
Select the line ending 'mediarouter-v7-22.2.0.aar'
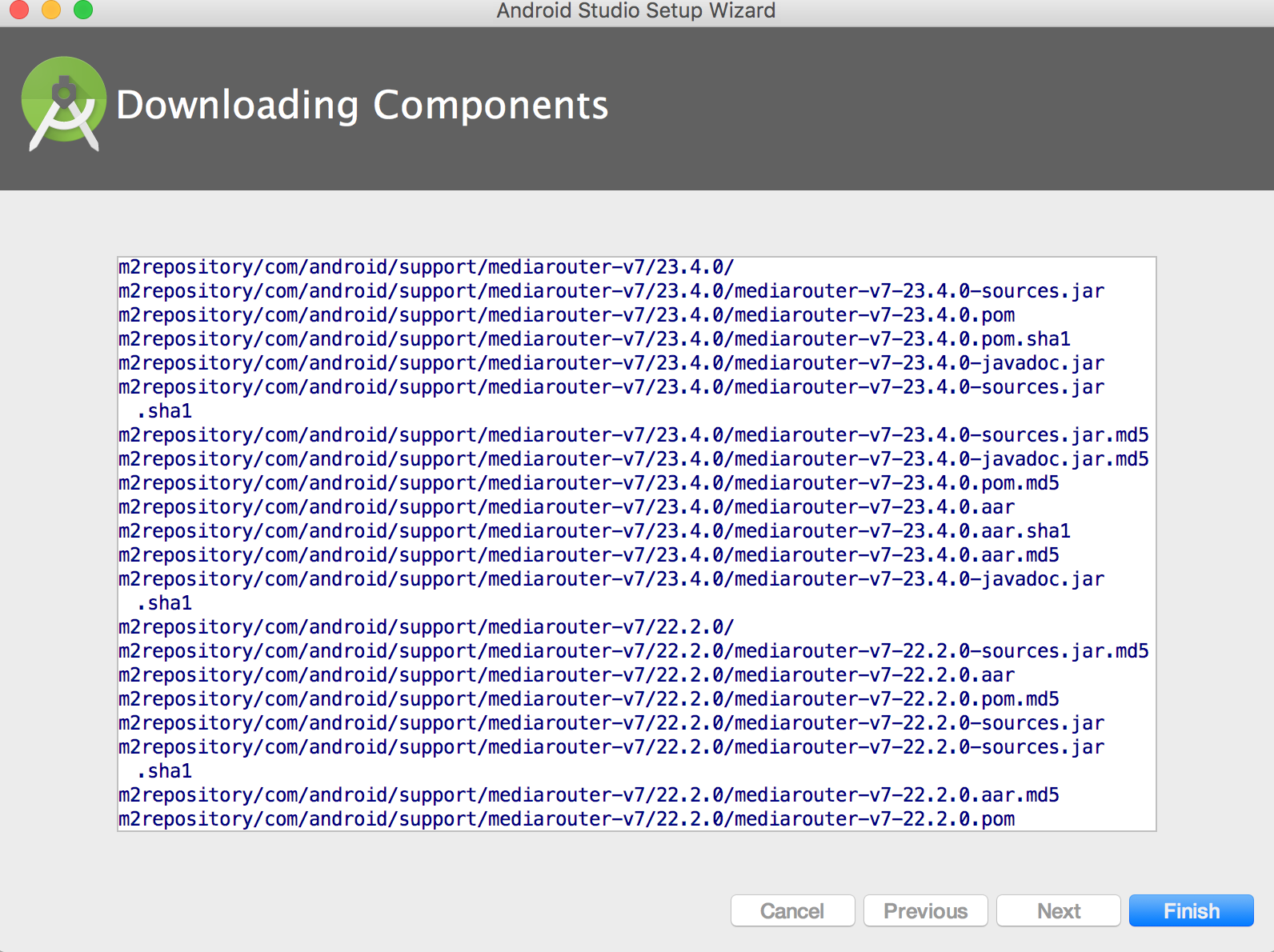(567, 675)
